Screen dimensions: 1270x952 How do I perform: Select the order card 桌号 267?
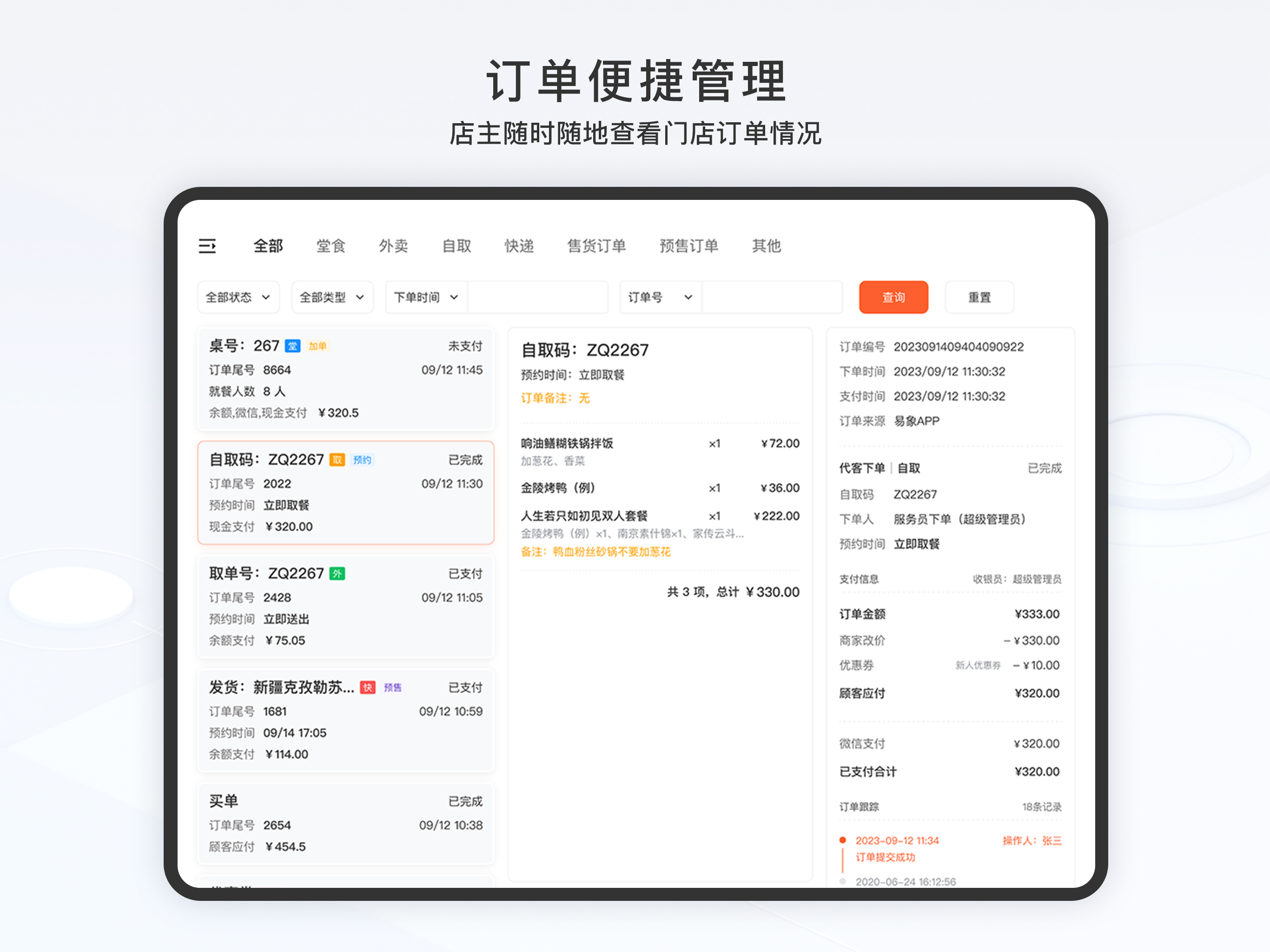point(346,379)
